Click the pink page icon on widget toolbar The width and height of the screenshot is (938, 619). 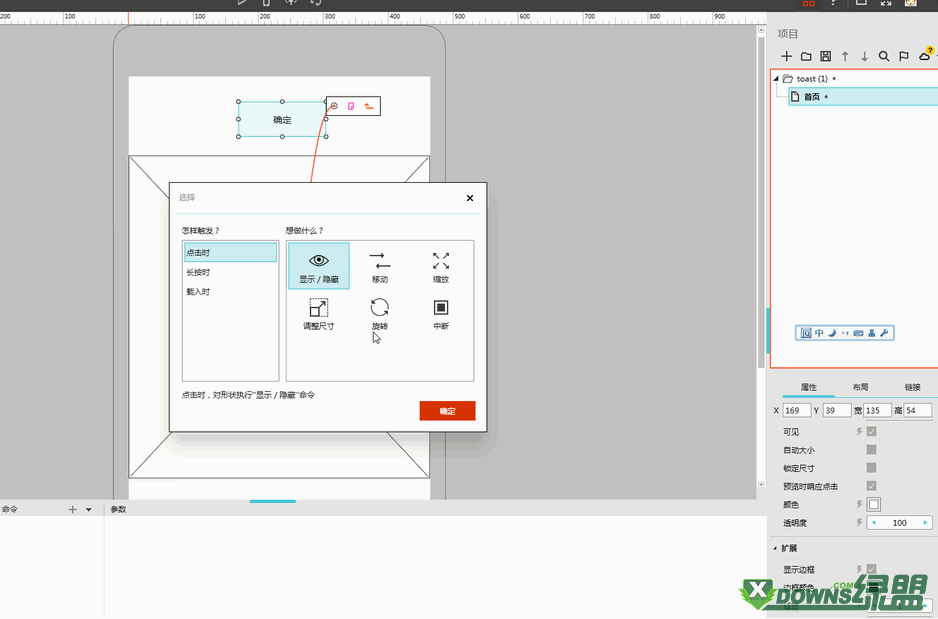[351, 106]
